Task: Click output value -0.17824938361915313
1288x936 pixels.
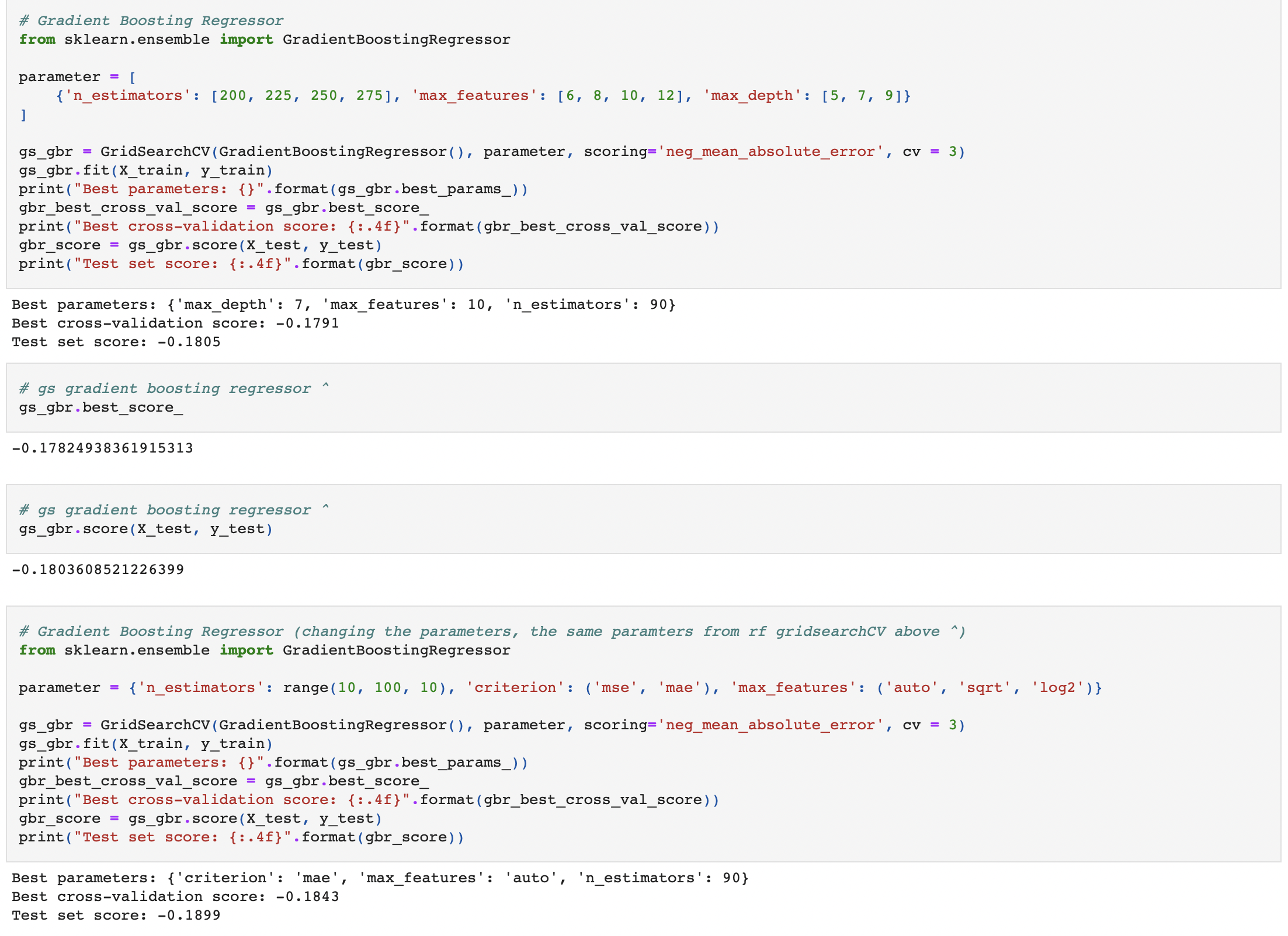Action: point(102,448)
